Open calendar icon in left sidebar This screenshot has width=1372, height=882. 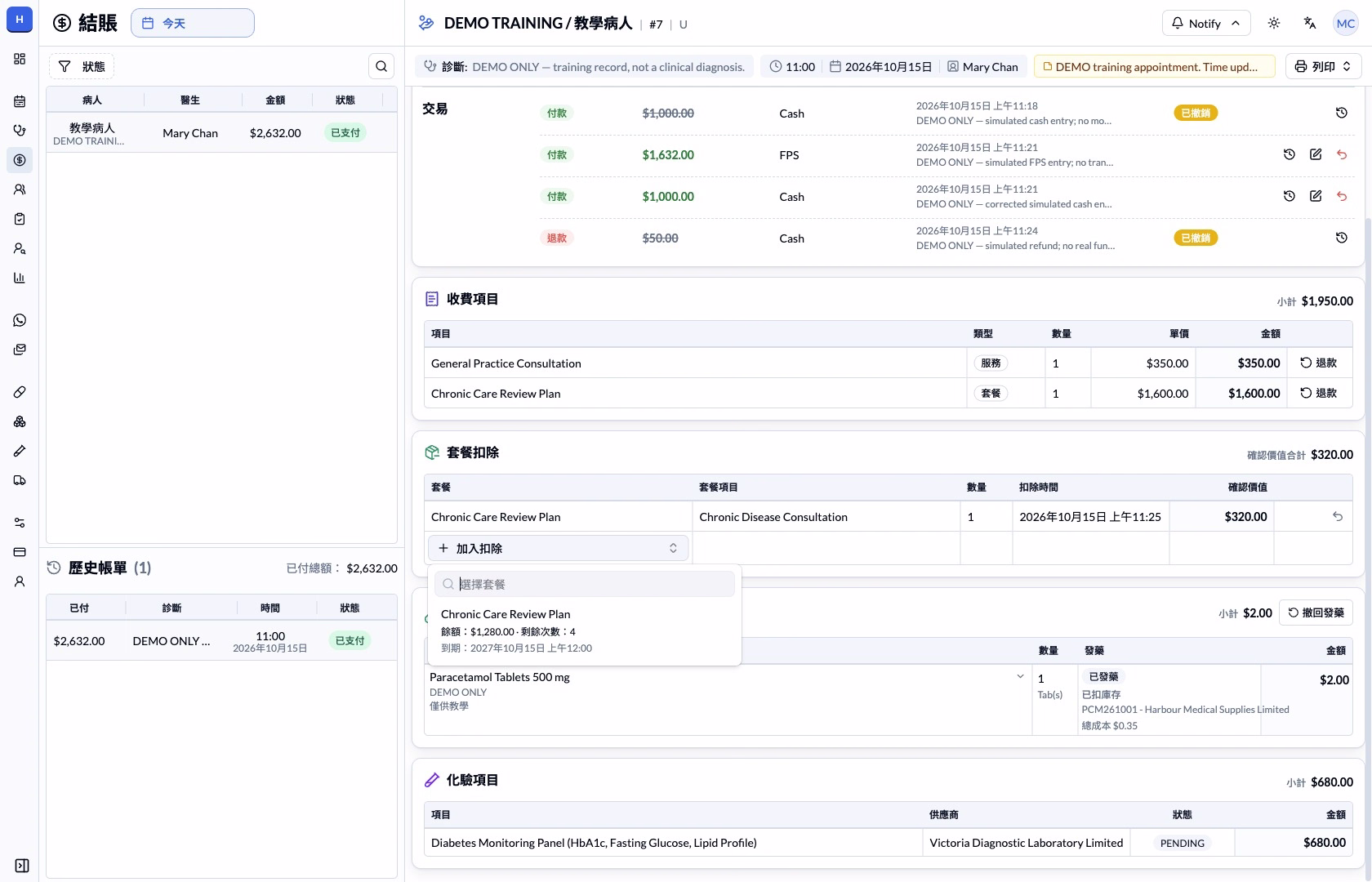pyautogui.click(x=20, y=101)
